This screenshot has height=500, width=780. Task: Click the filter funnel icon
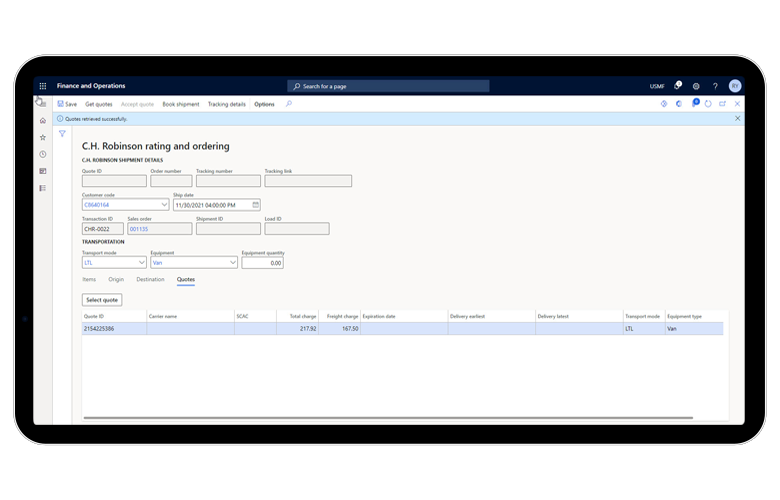click(62, 133)
